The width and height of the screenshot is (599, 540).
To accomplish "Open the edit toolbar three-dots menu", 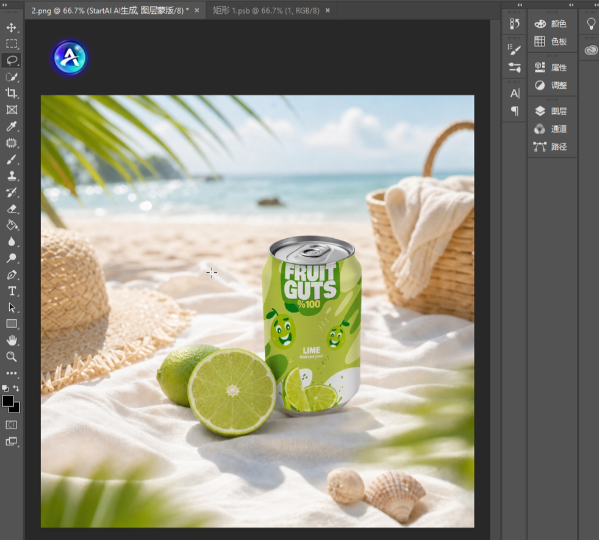I will click(x=11, y=373).
